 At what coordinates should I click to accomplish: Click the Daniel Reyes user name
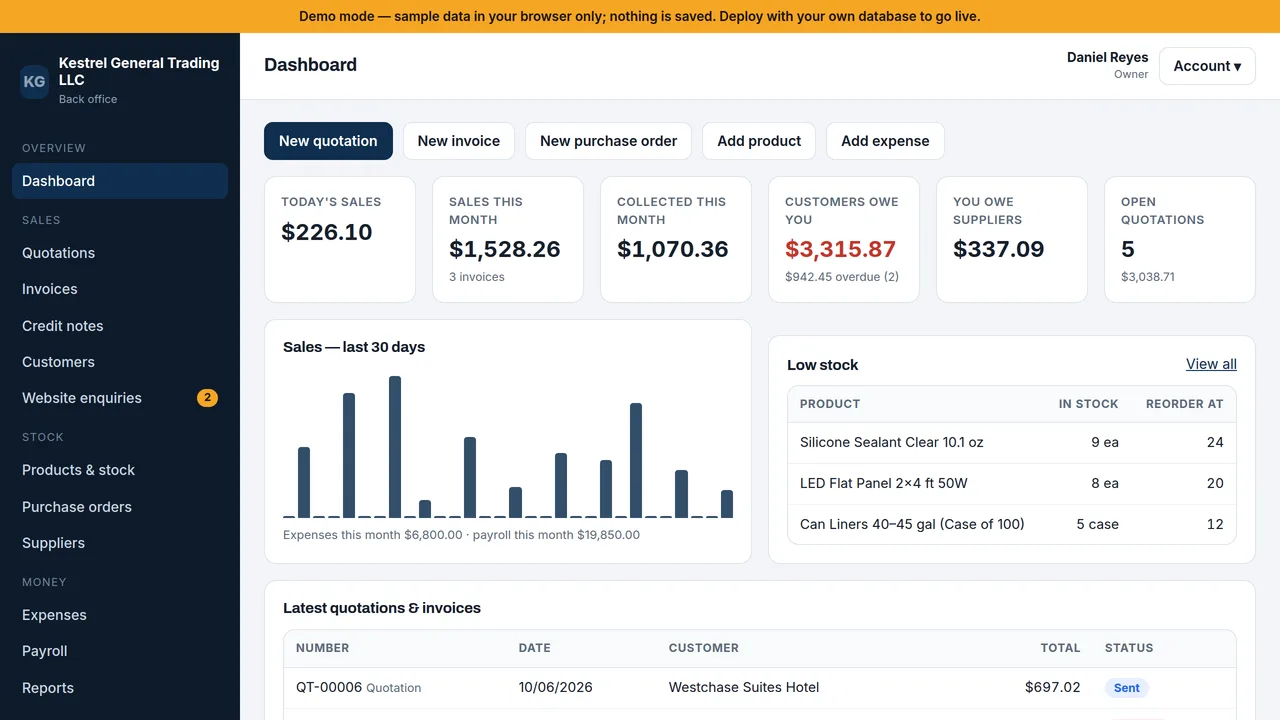[x=1108, y=57]
